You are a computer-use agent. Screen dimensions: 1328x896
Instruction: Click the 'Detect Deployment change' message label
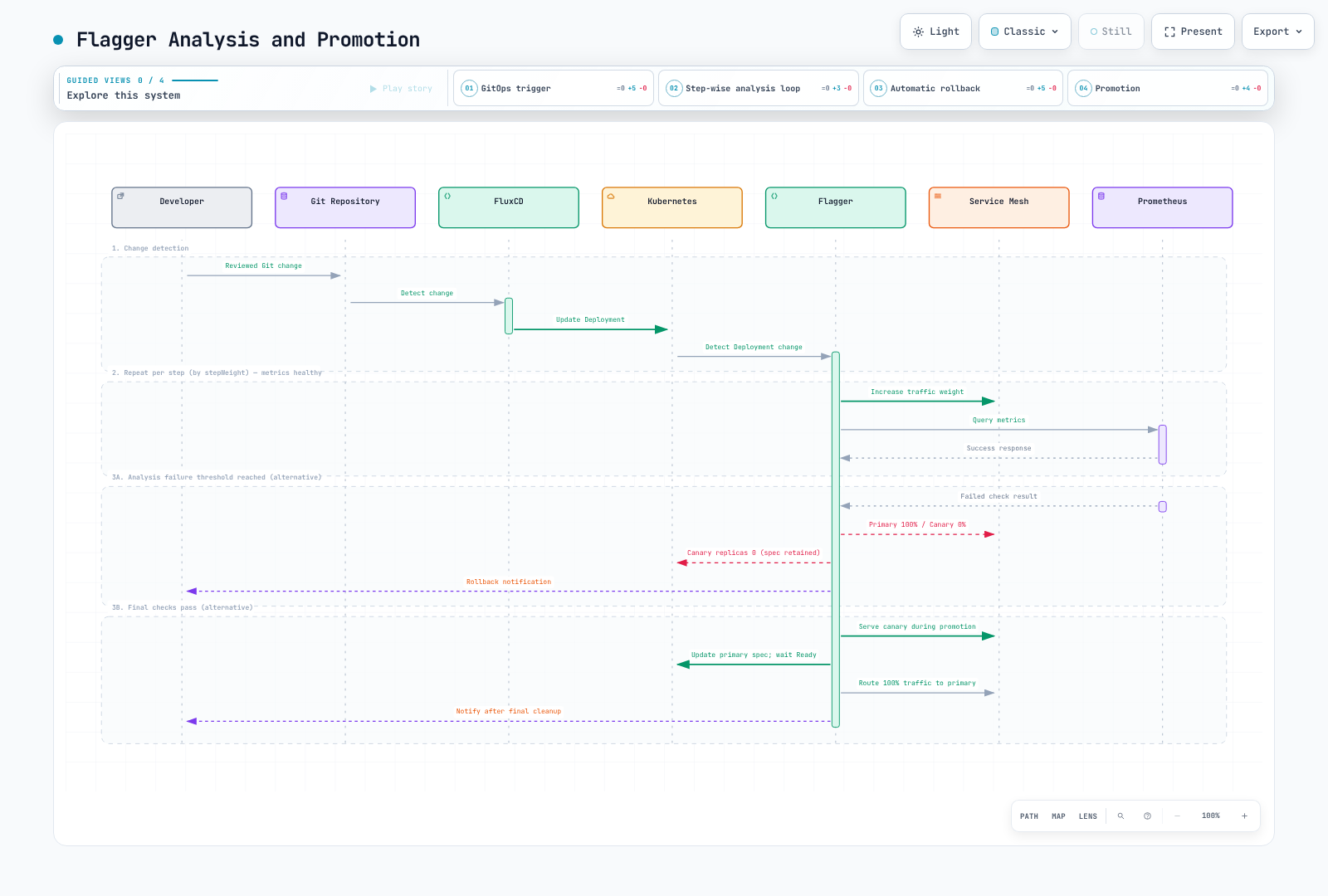point(754,348)
